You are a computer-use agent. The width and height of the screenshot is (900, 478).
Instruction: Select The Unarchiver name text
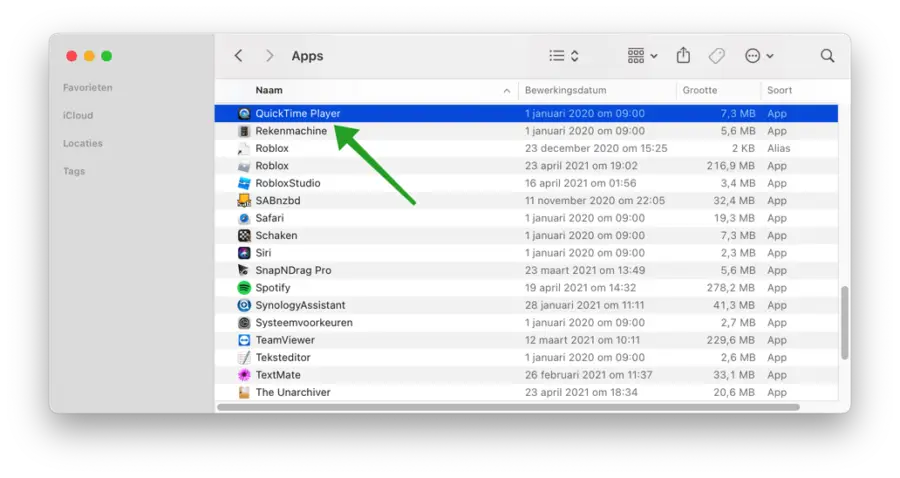[x=293, y=392]
